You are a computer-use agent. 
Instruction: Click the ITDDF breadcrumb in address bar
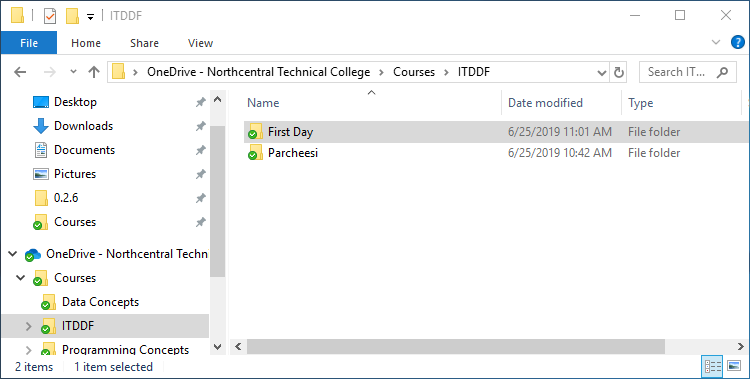(474, 72)
